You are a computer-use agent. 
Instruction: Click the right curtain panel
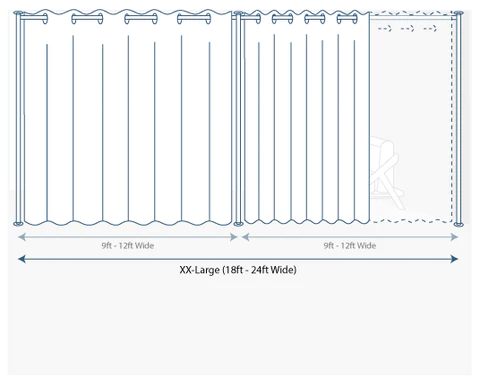pyautogui.click(x=306, y=117)
